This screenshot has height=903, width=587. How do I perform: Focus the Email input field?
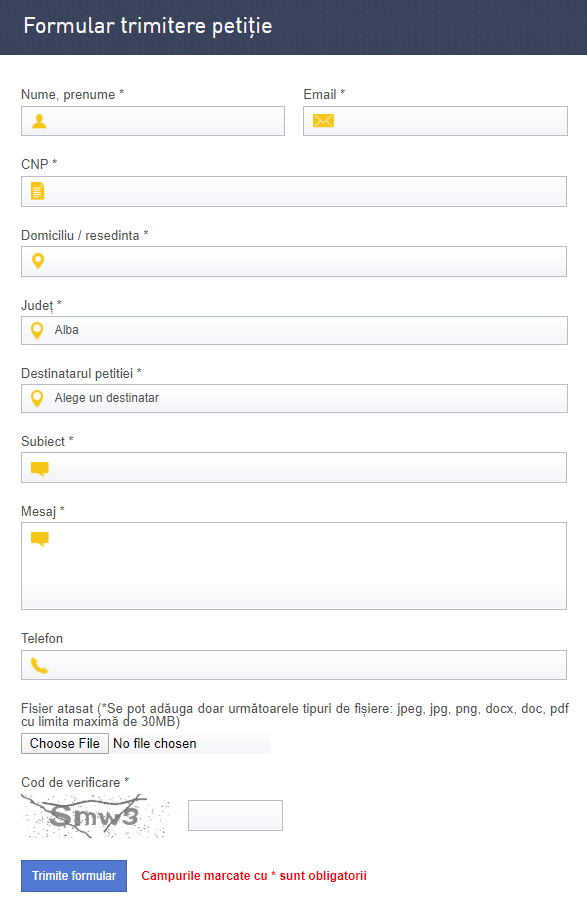tap(435, 121)
